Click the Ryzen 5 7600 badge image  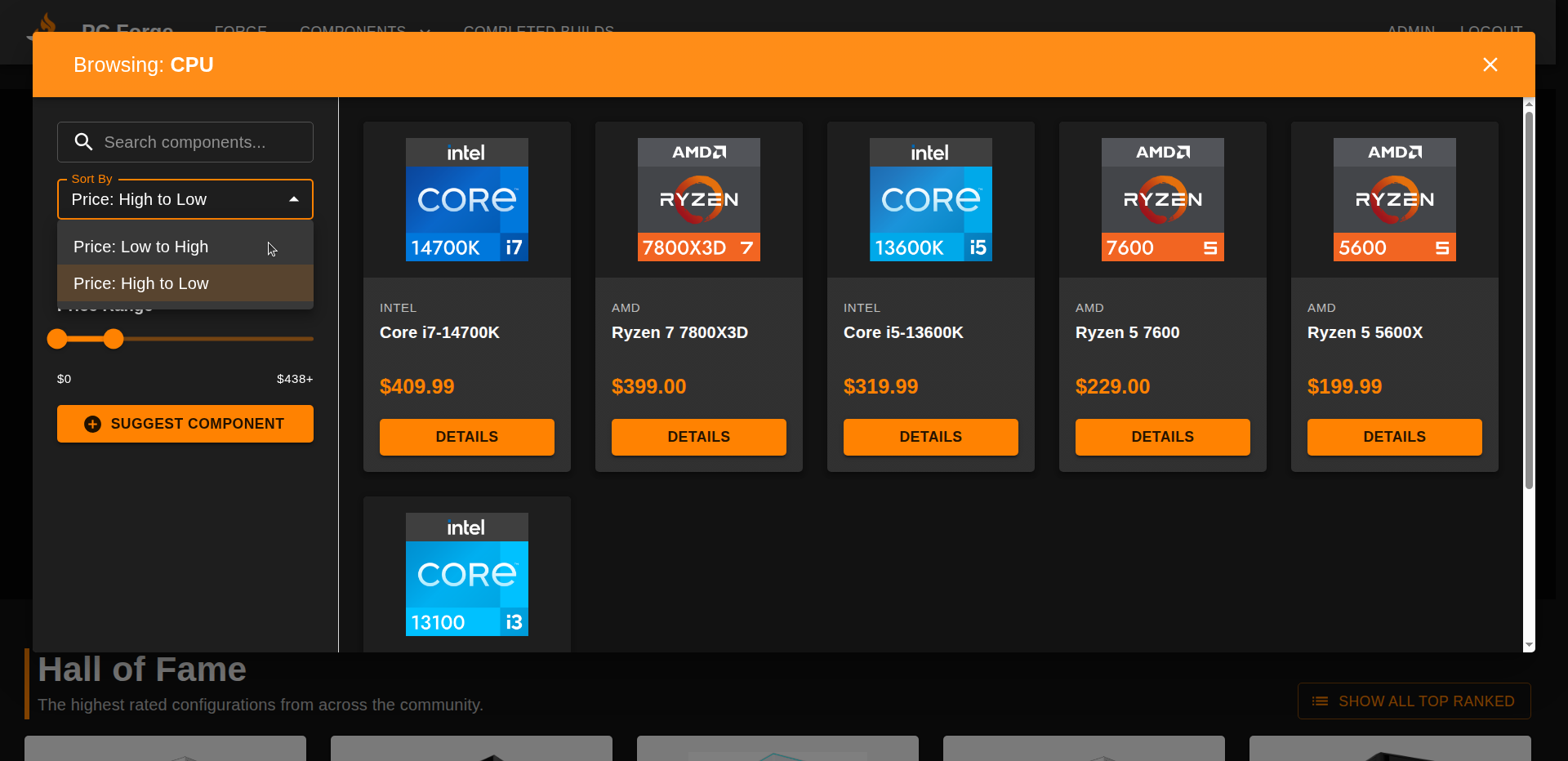click(x=1162, y=200)
